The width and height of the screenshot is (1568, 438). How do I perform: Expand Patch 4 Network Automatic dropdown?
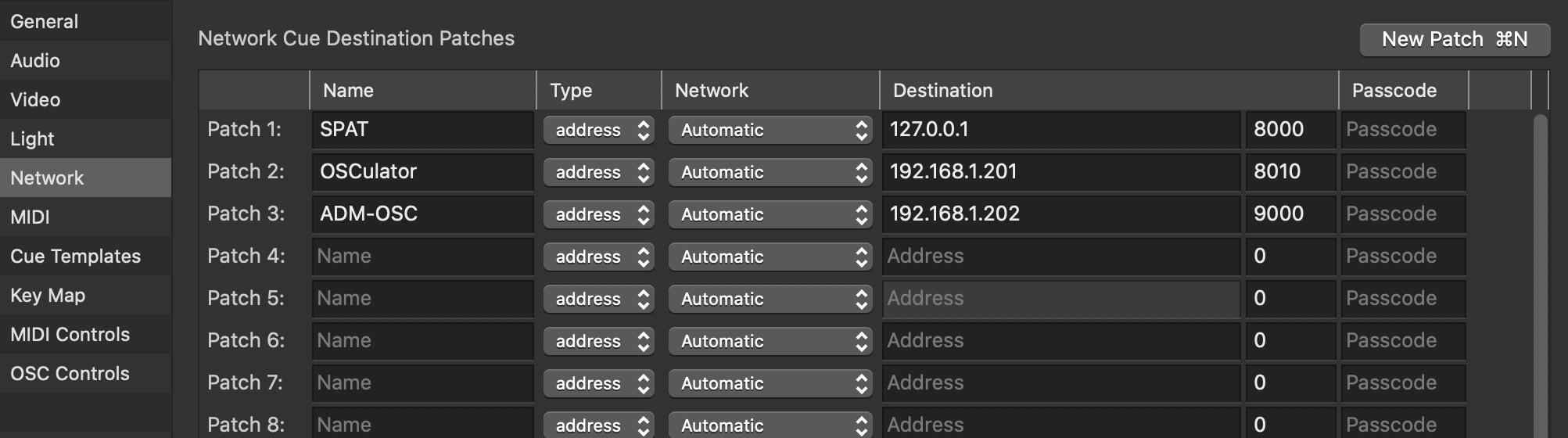[x=770, y=257]
